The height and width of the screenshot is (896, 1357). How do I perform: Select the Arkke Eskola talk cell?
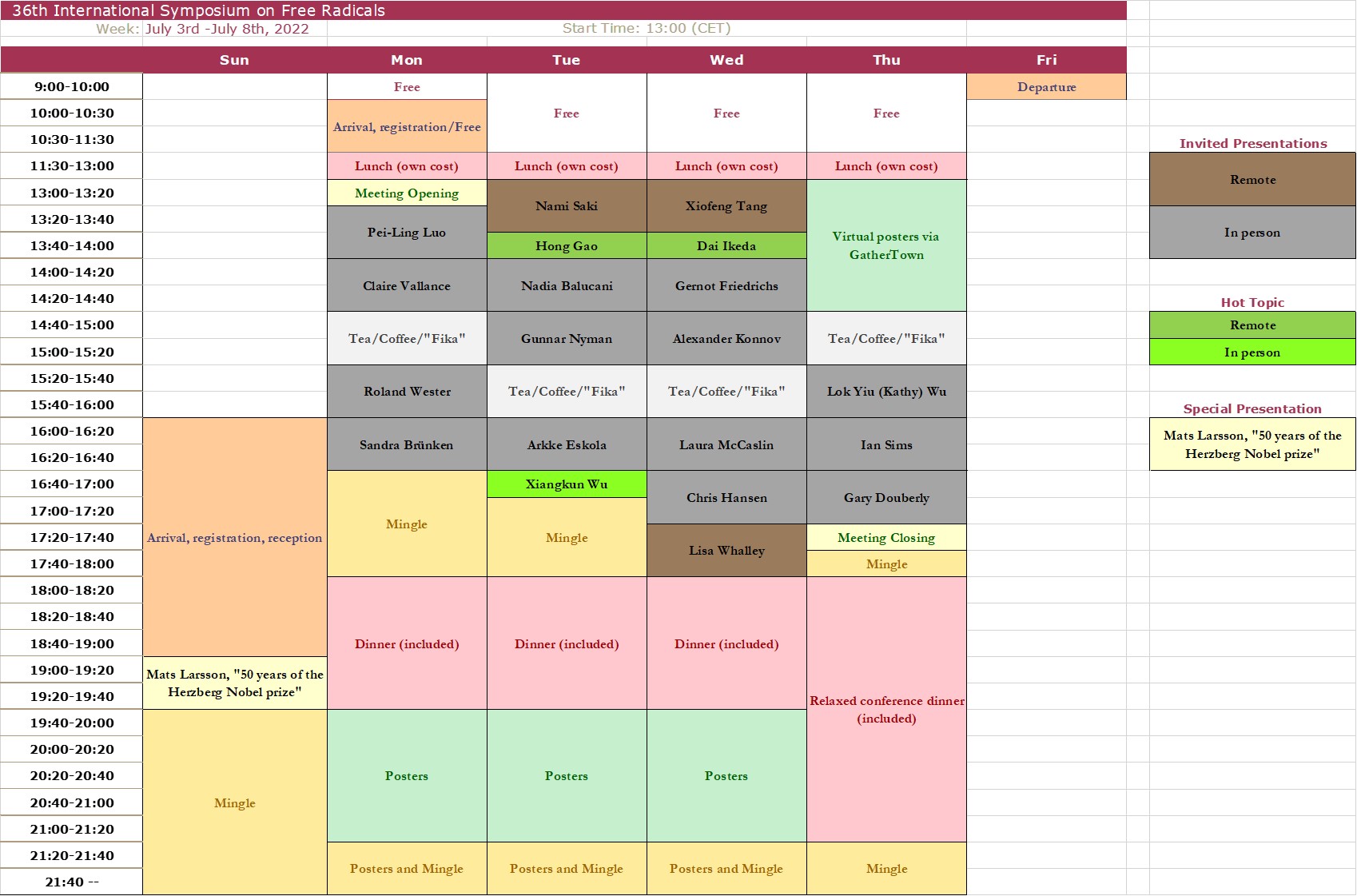click(x=567, y=444)
